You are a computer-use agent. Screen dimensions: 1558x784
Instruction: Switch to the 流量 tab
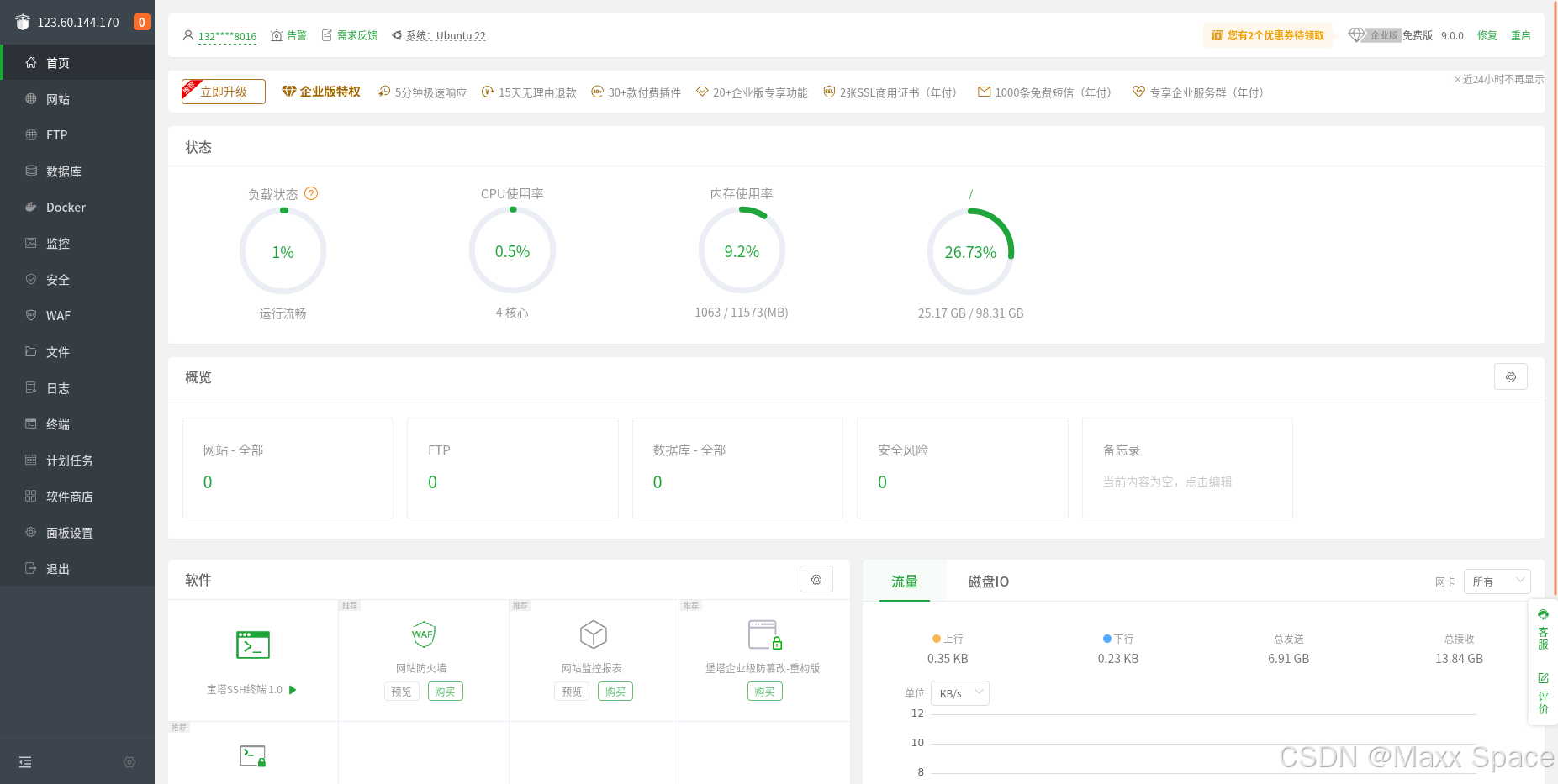coord(905,581)
